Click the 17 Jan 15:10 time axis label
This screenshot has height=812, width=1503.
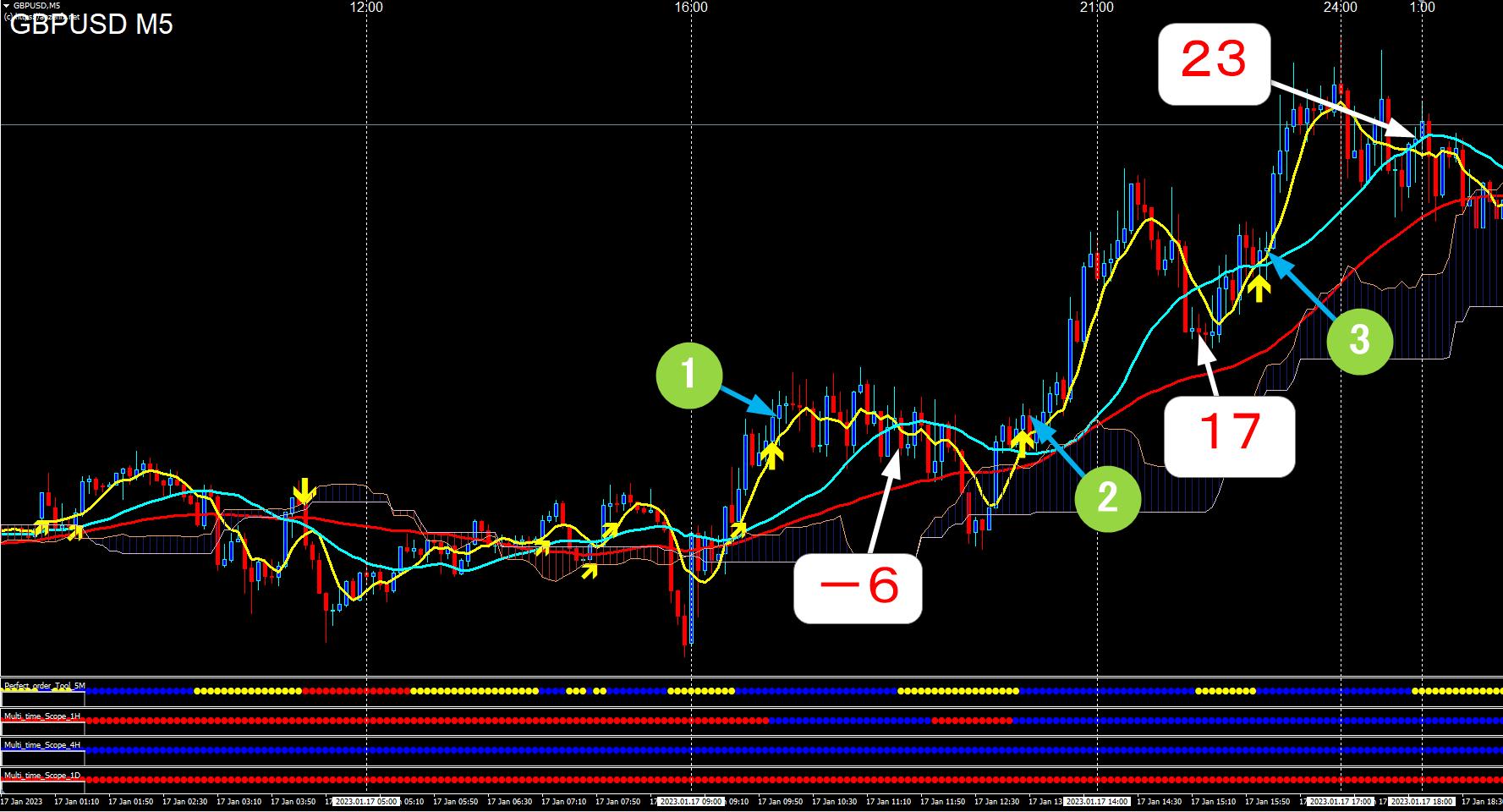(x=1213, y=801)
